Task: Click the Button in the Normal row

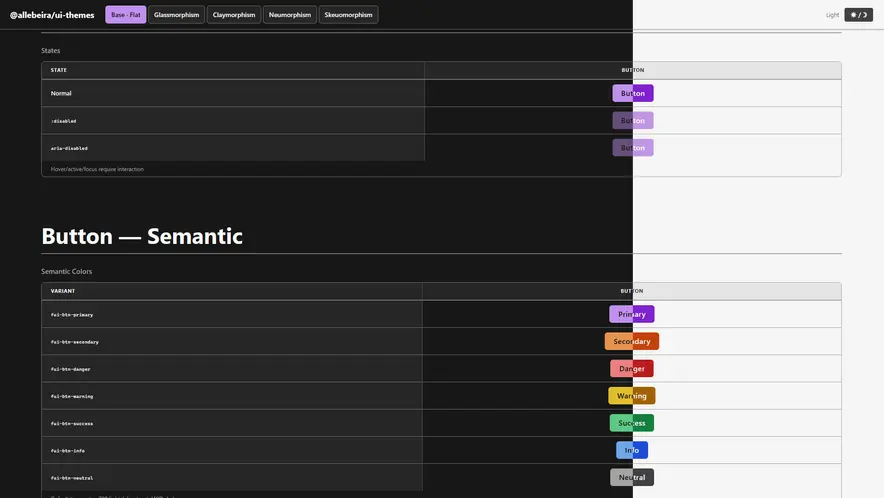Action: (633, 93)
